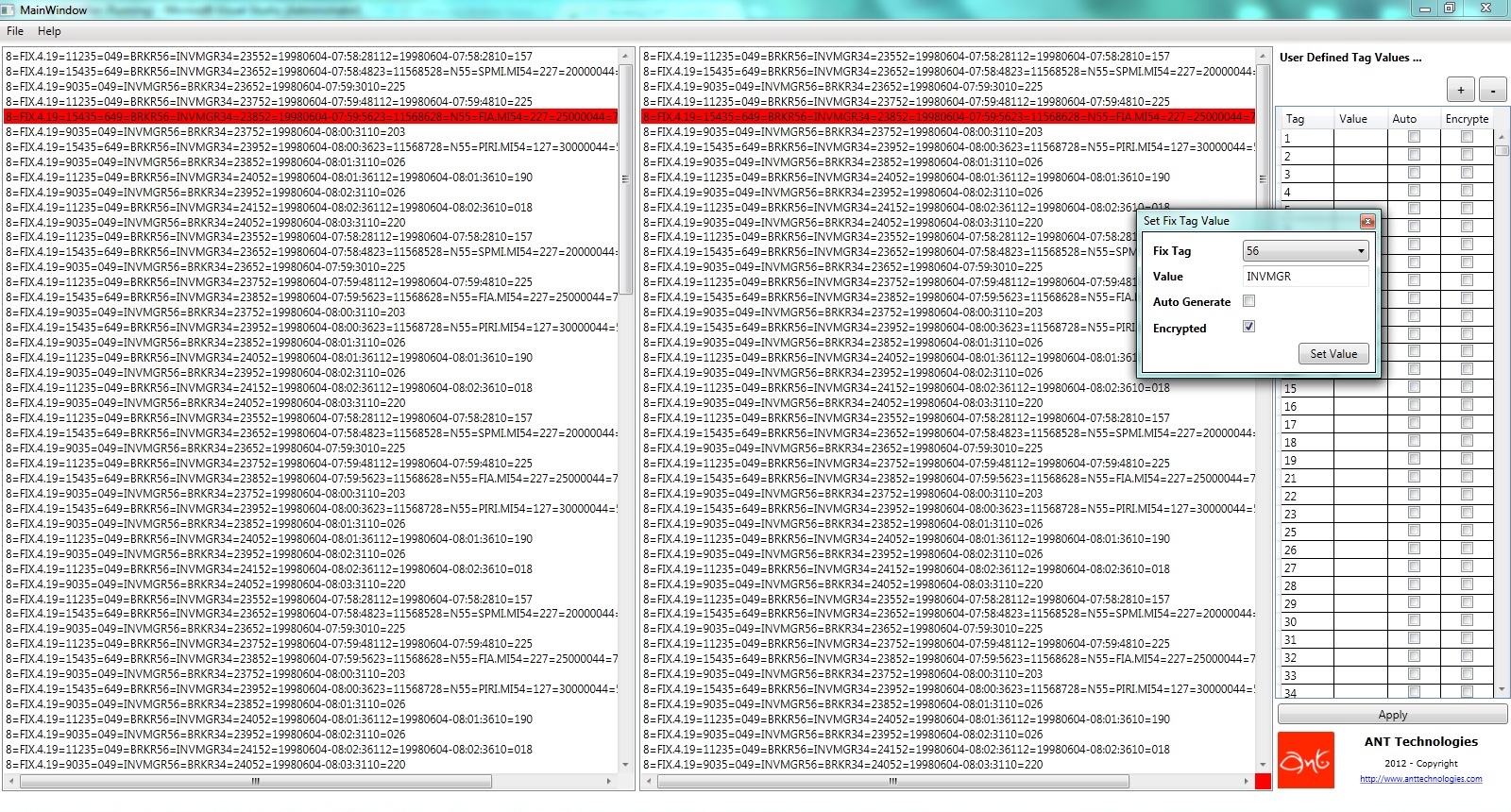Click the minus button to remove tag
The width and height of the screenshot is (1511, 812).
[x=1492, y=91]
